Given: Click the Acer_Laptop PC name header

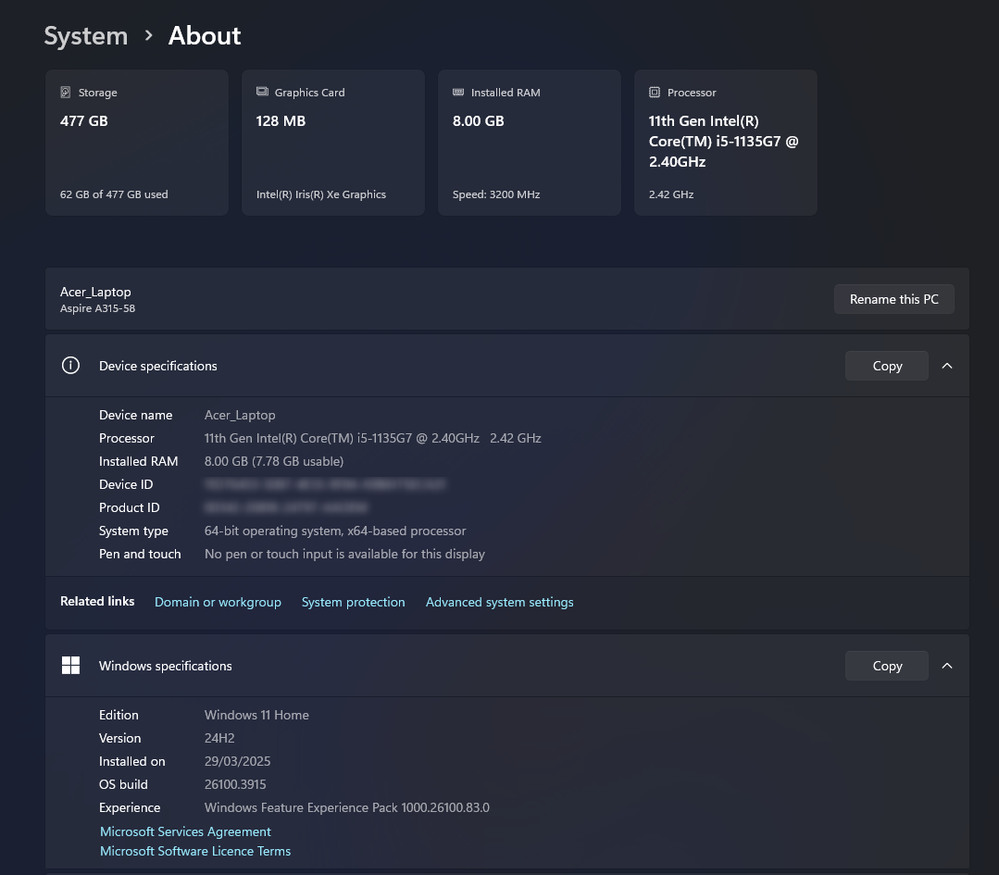Looking at the screenshot, I should pos(96,292).
